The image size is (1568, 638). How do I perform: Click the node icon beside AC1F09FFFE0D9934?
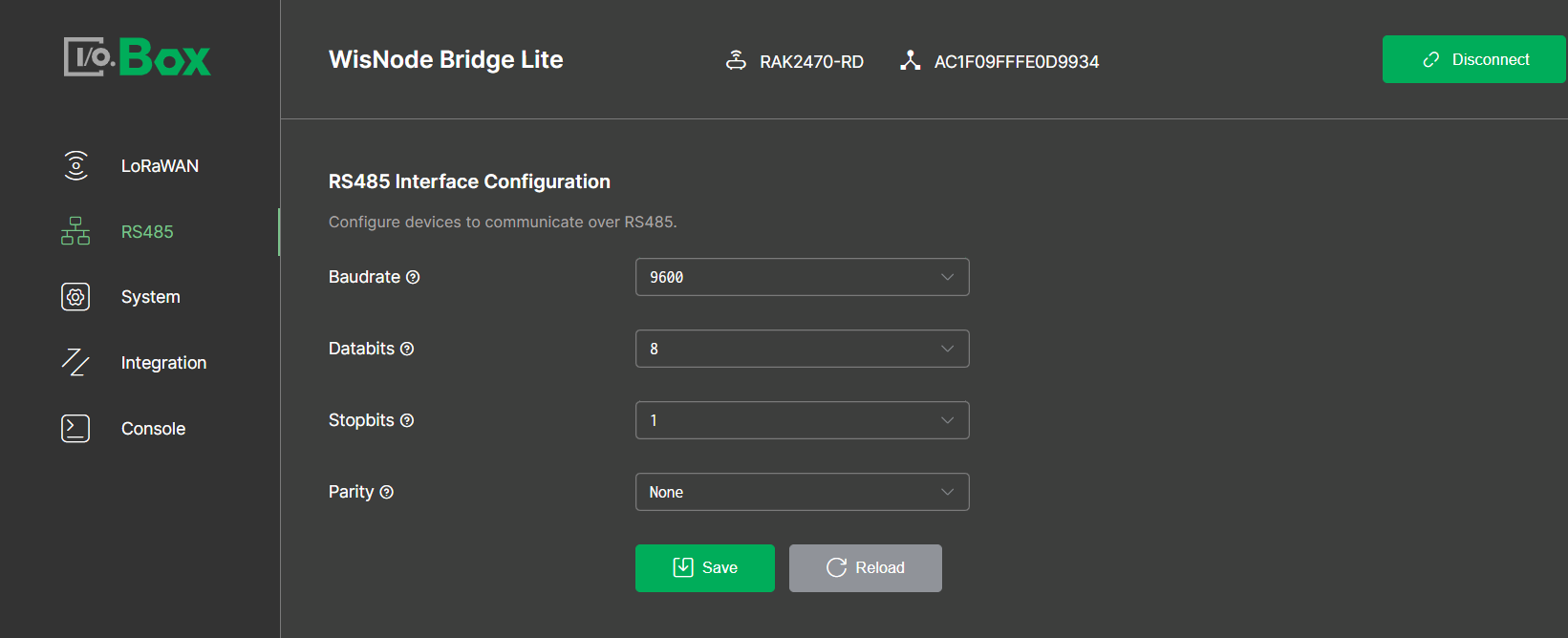click(911, 61)
